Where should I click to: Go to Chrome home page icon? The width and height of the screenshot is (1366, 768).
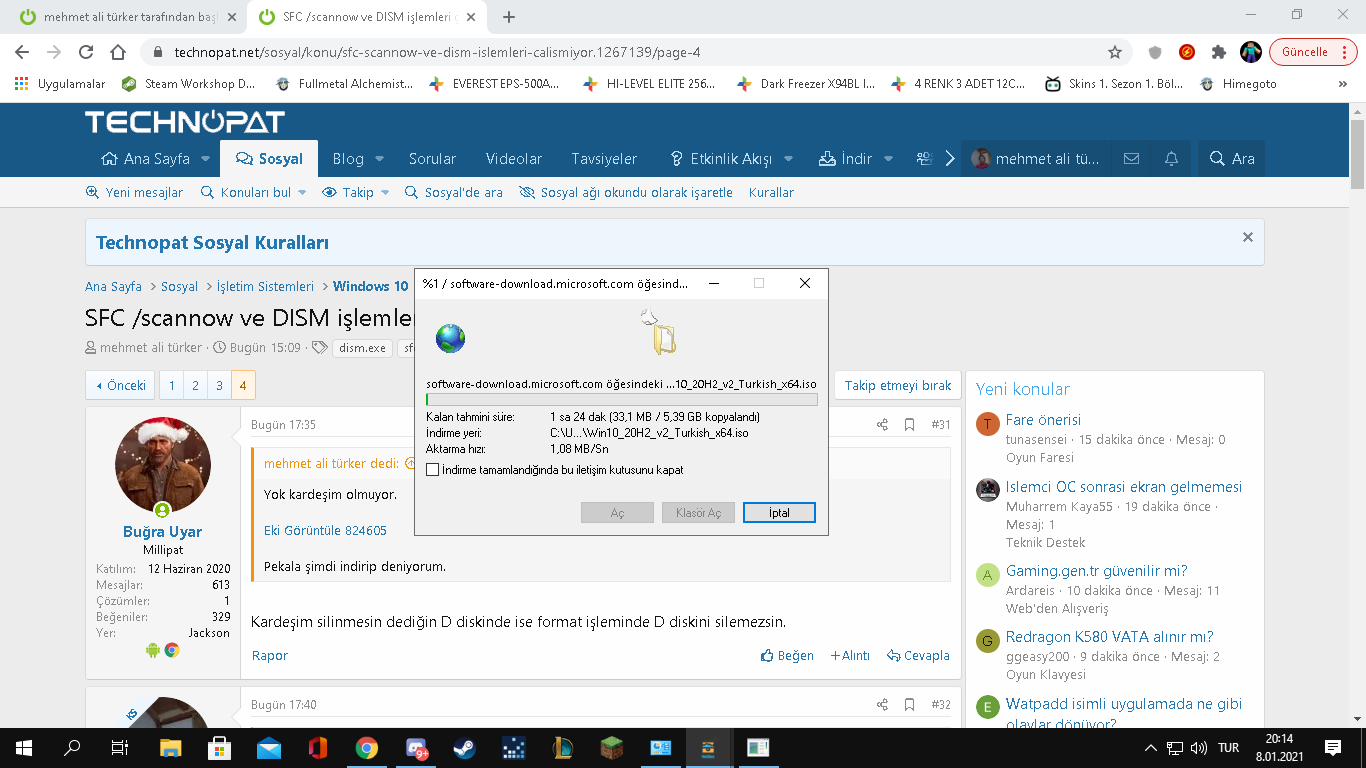coord(118,52)
